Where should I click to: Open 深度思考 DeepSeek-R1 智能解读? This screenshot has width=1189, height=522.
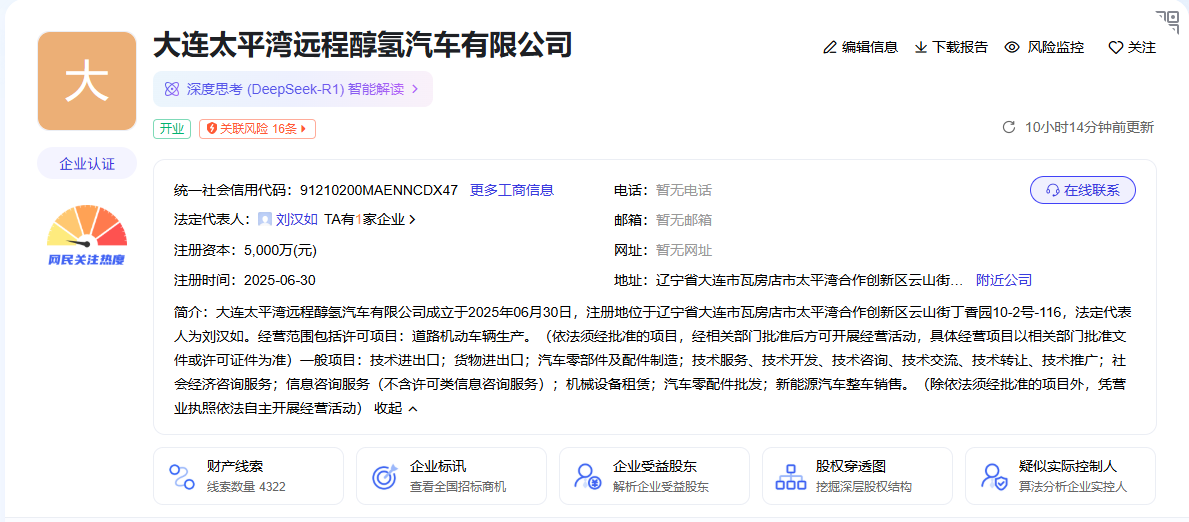click(293, 89)
